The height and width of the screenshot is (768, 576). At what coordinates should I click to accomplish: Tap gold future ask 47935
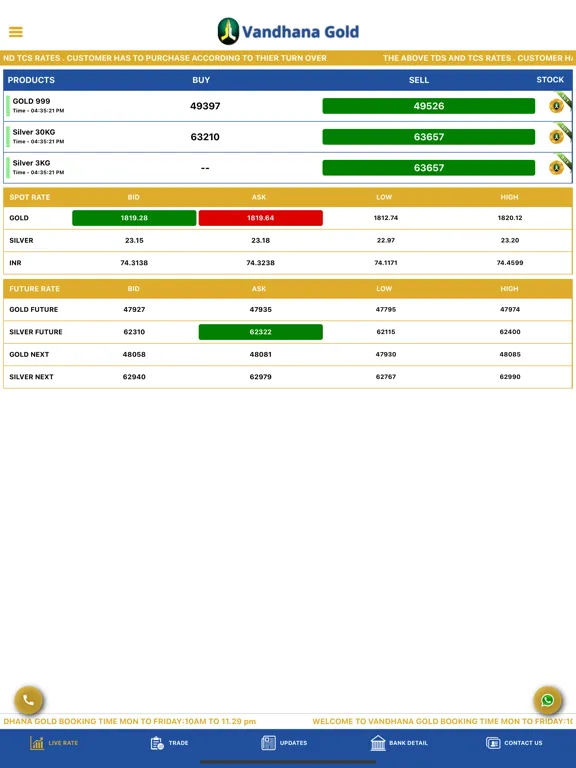261,310
